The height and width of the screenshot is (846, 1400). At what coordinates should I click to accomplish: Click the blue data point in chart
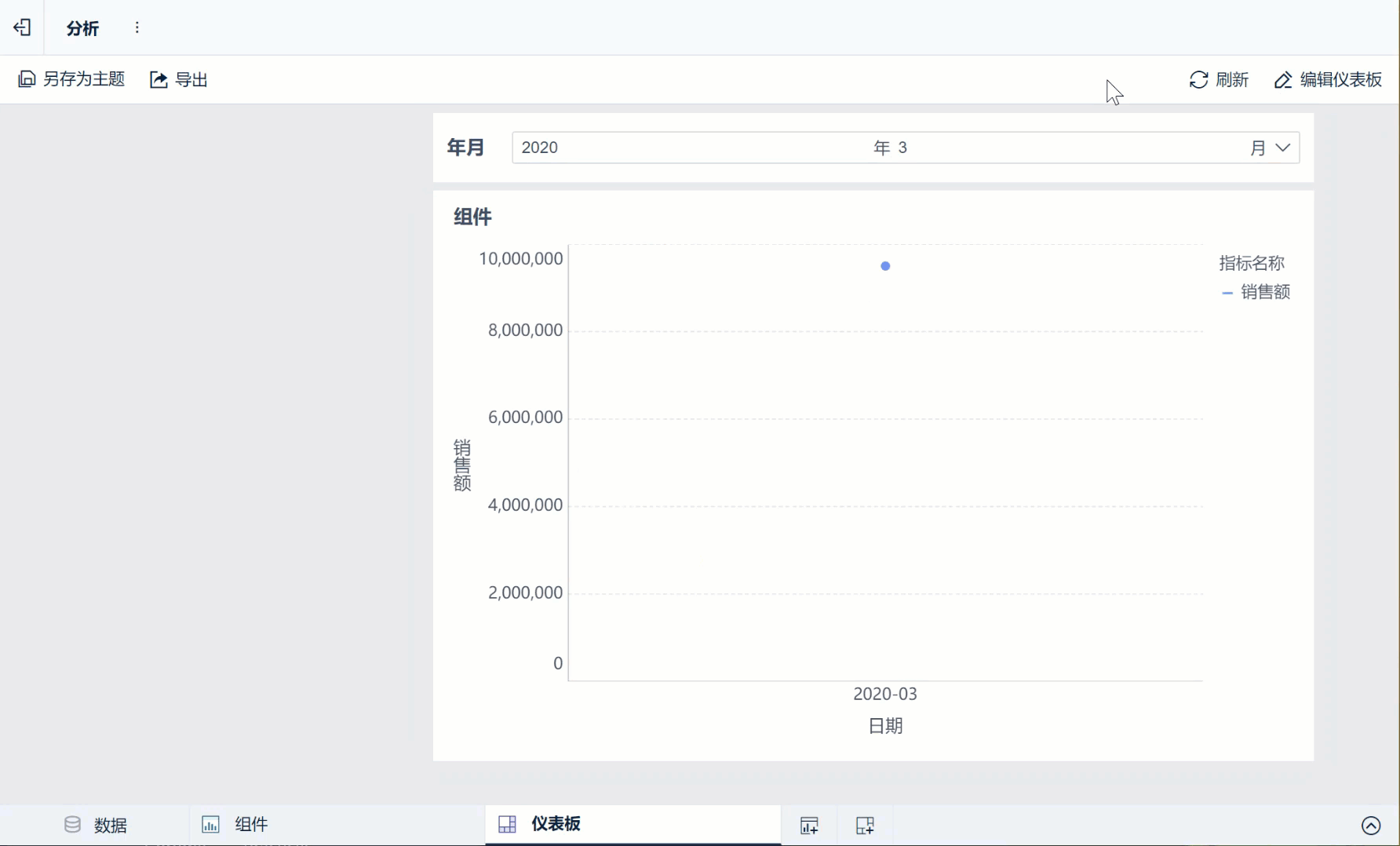(x=885, y=266)
